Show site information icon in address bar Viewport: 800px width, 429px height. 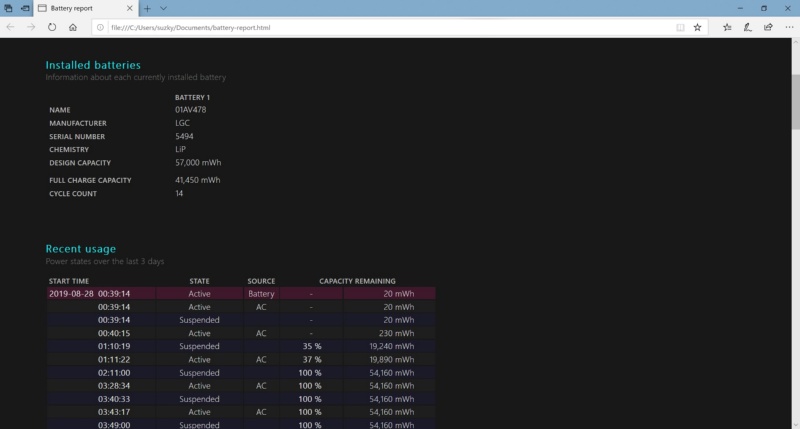[x=101, y=27]
